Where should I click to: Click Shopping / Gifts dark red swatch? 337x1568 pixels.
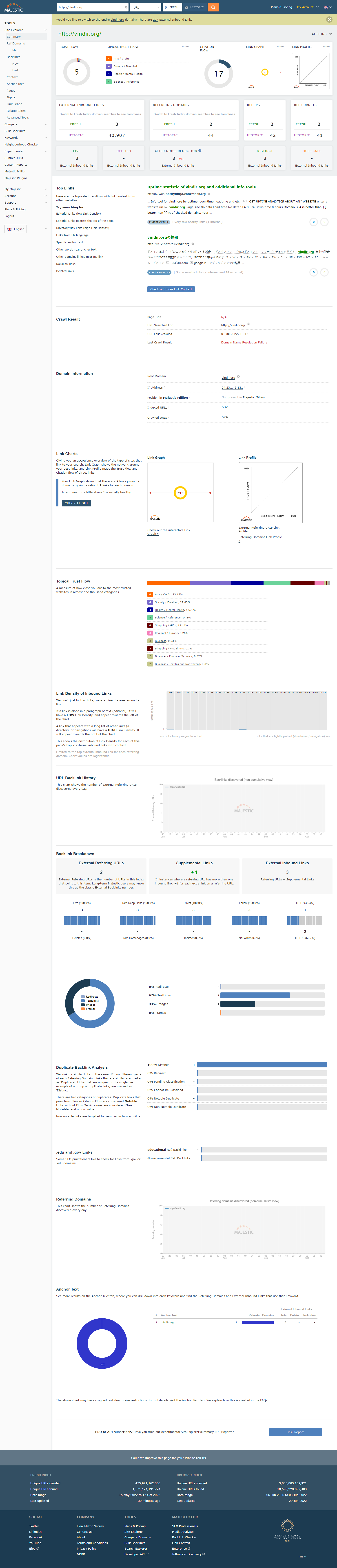pos(150,625)
